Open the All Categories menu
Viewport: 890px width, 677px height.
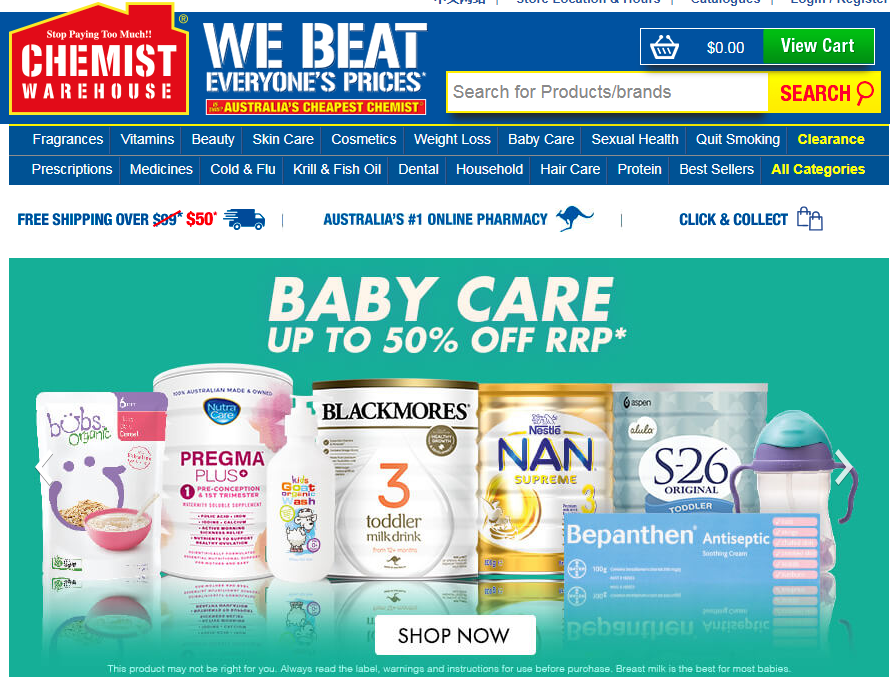(817, 169)
